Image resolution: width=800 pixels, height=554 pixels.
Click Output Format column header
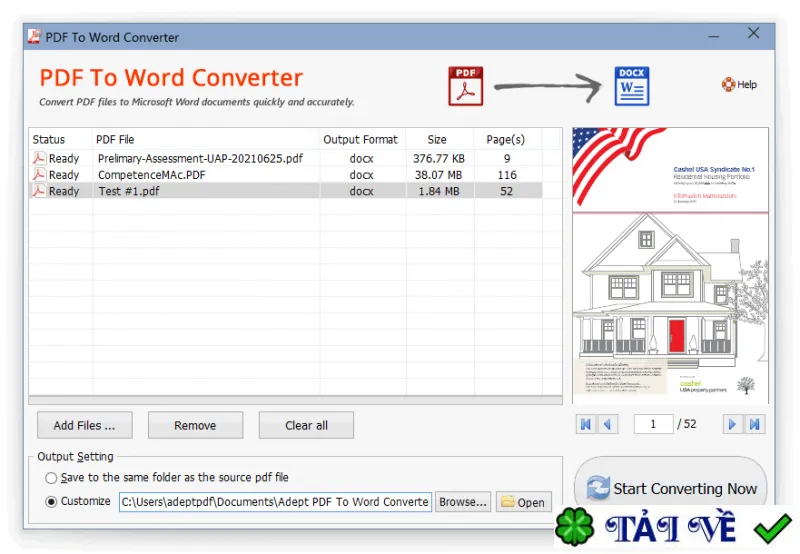coord(360,139)
